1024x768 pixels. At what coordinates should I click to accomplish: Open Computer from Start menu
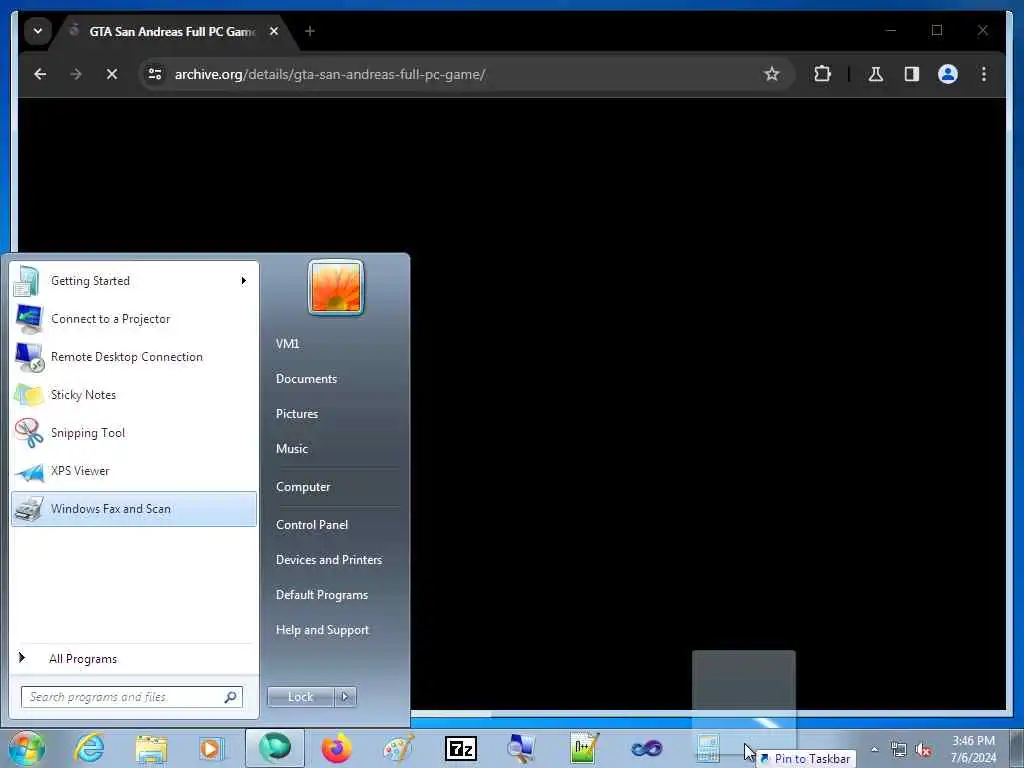tap(303, 487)
